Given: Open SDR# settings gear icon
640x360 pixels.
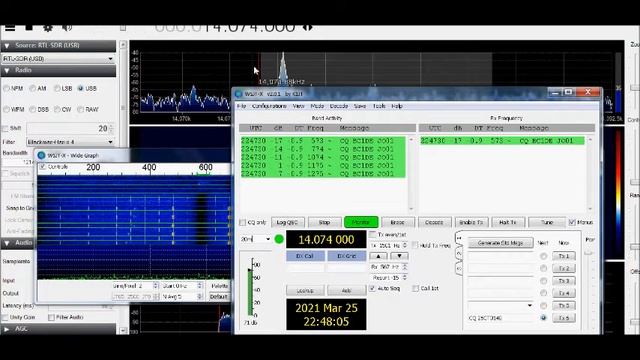Looking at the screenshot, I should point(48,28).
